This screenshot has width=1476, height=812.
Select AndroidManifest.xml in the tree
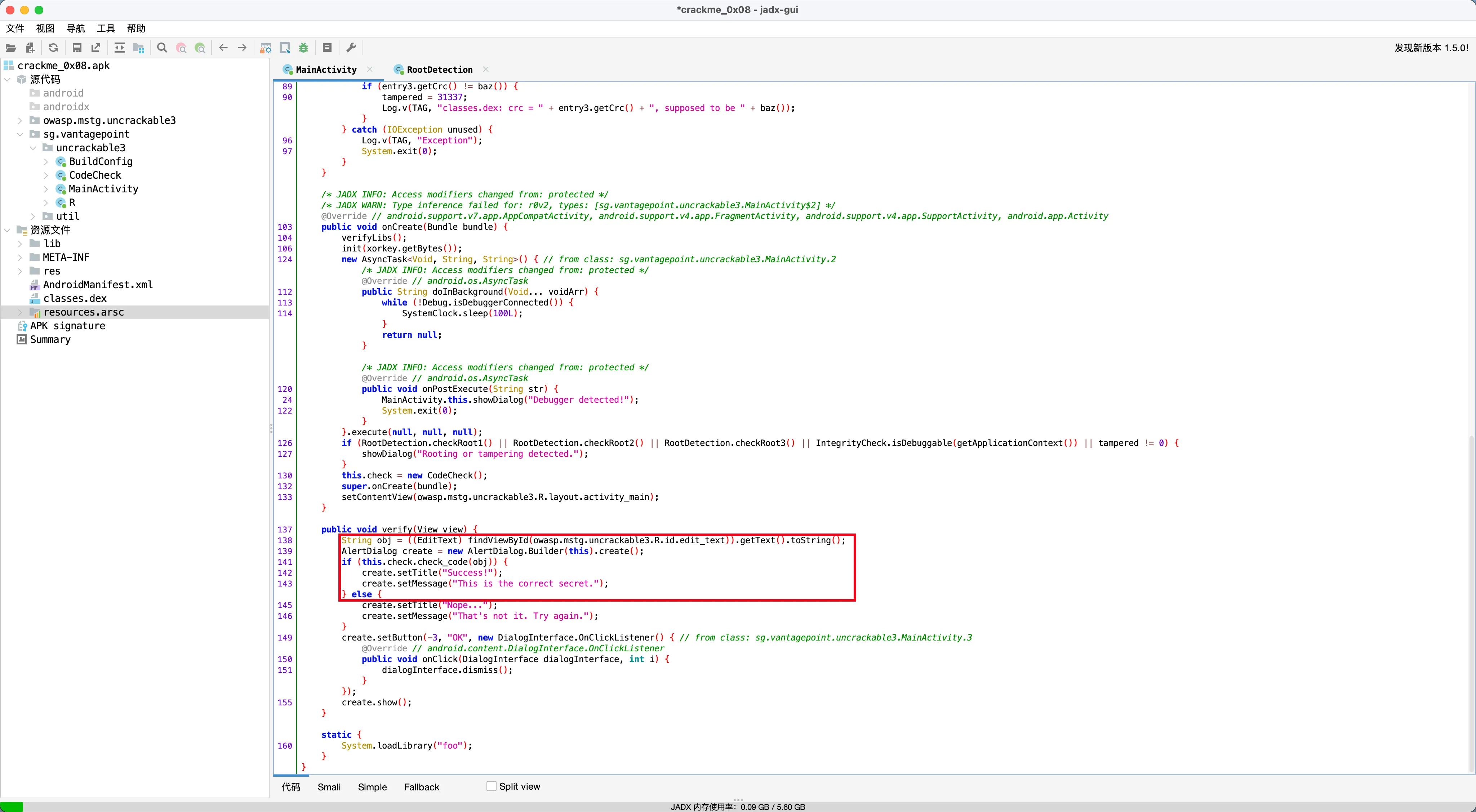tap(98, 285)
